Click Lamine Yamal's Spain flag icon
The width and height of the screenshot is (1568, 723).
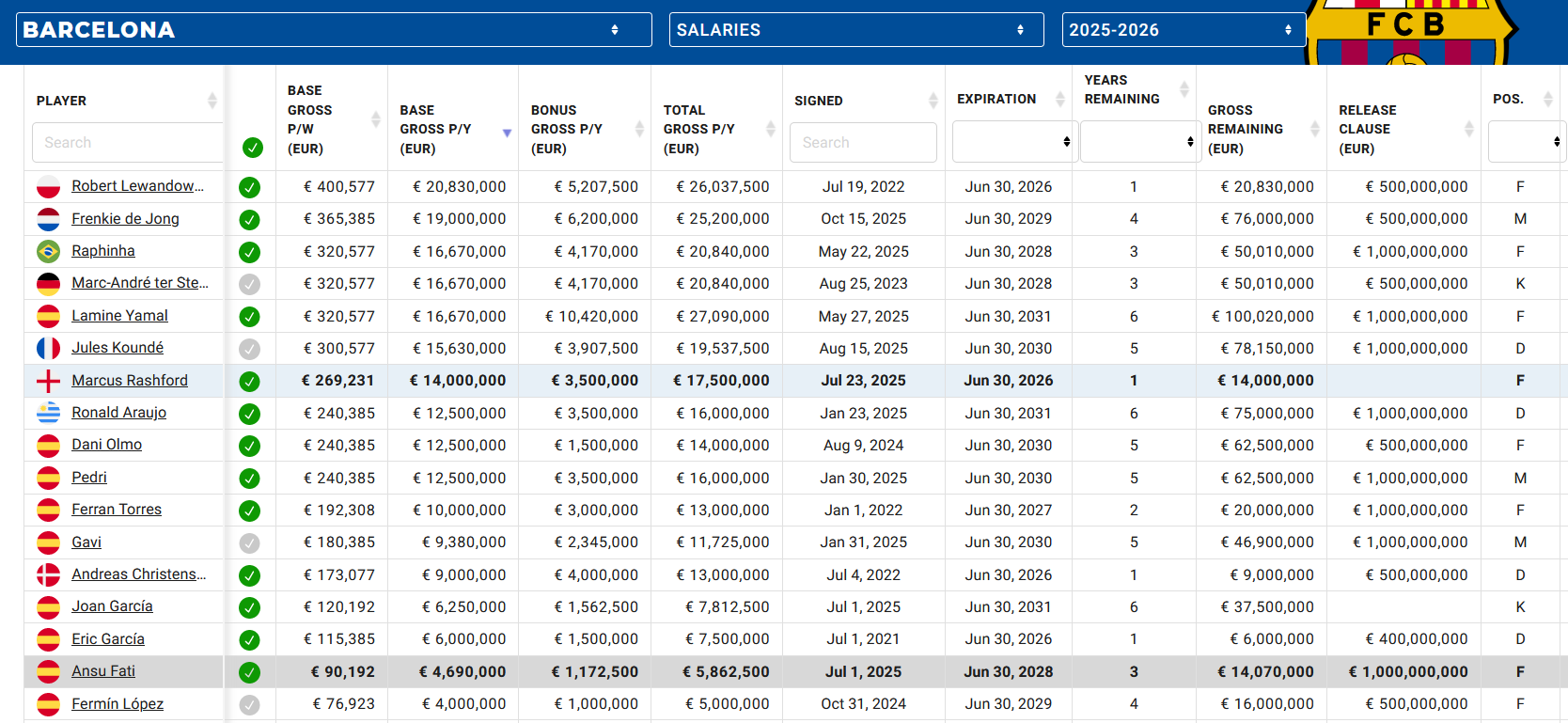click(48, 316)
